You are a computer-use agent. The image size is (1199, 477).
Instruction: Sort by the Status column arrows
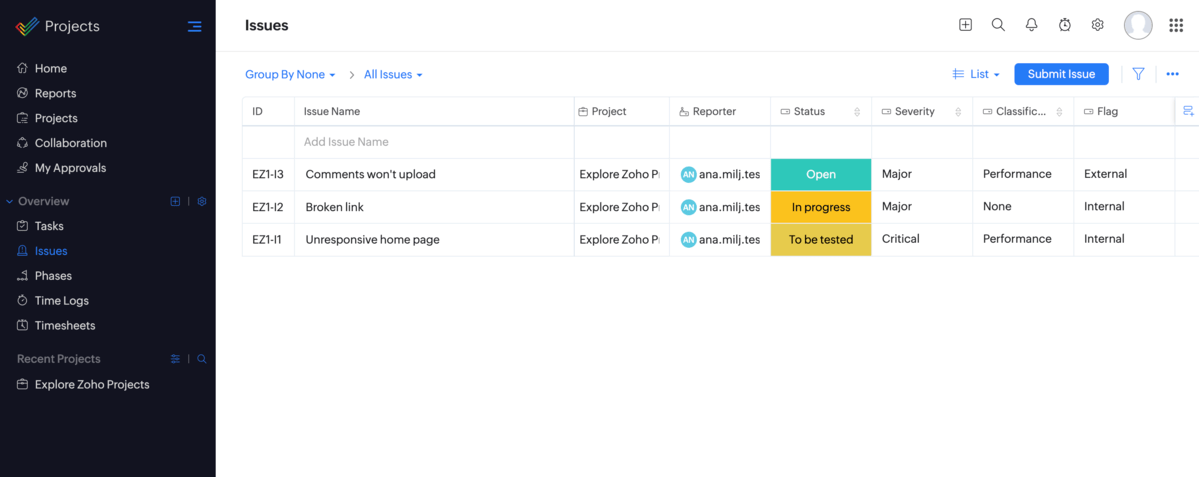857,112
